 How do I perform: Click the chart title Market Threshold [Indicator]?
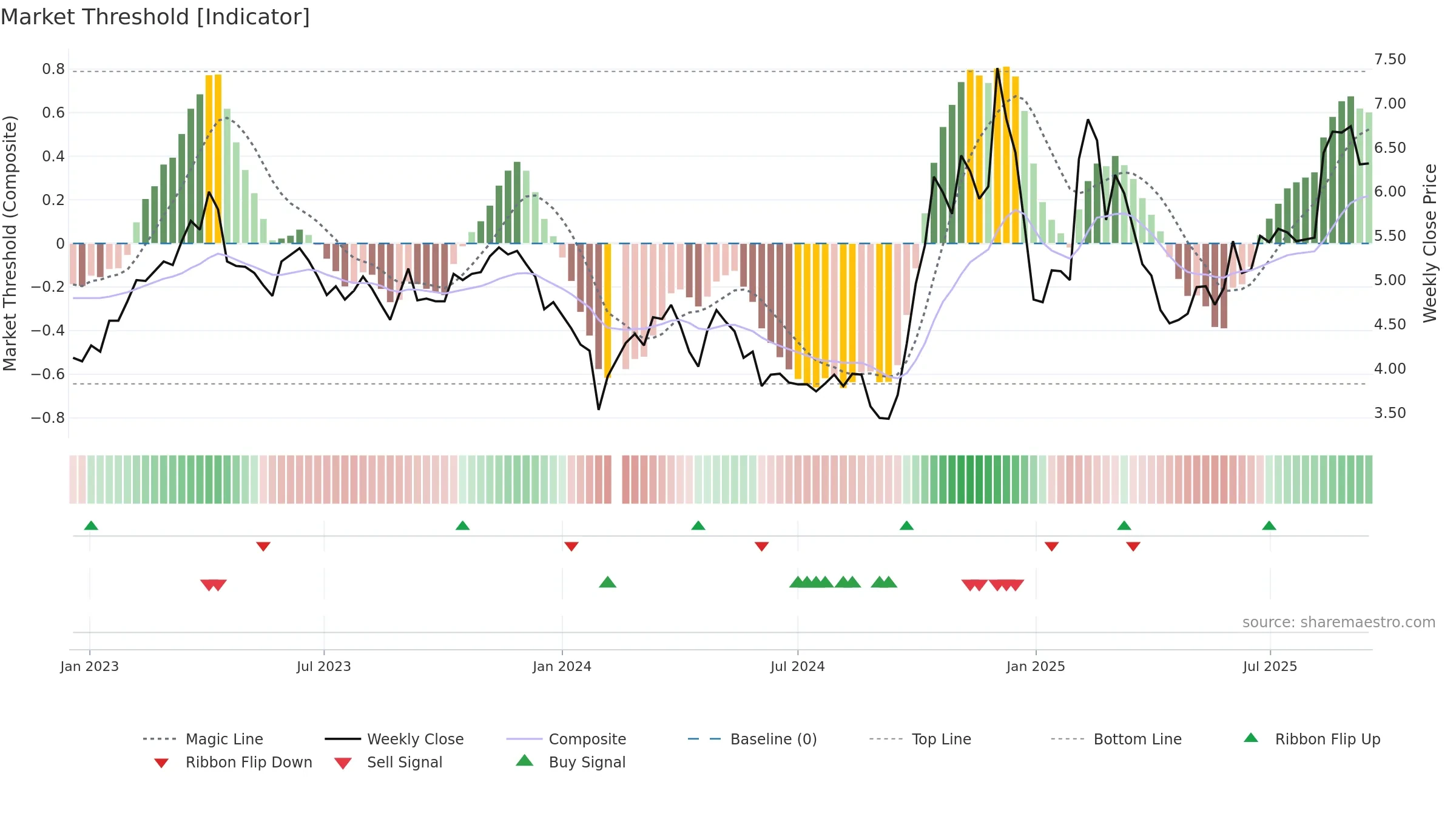(x=155, y=17)
